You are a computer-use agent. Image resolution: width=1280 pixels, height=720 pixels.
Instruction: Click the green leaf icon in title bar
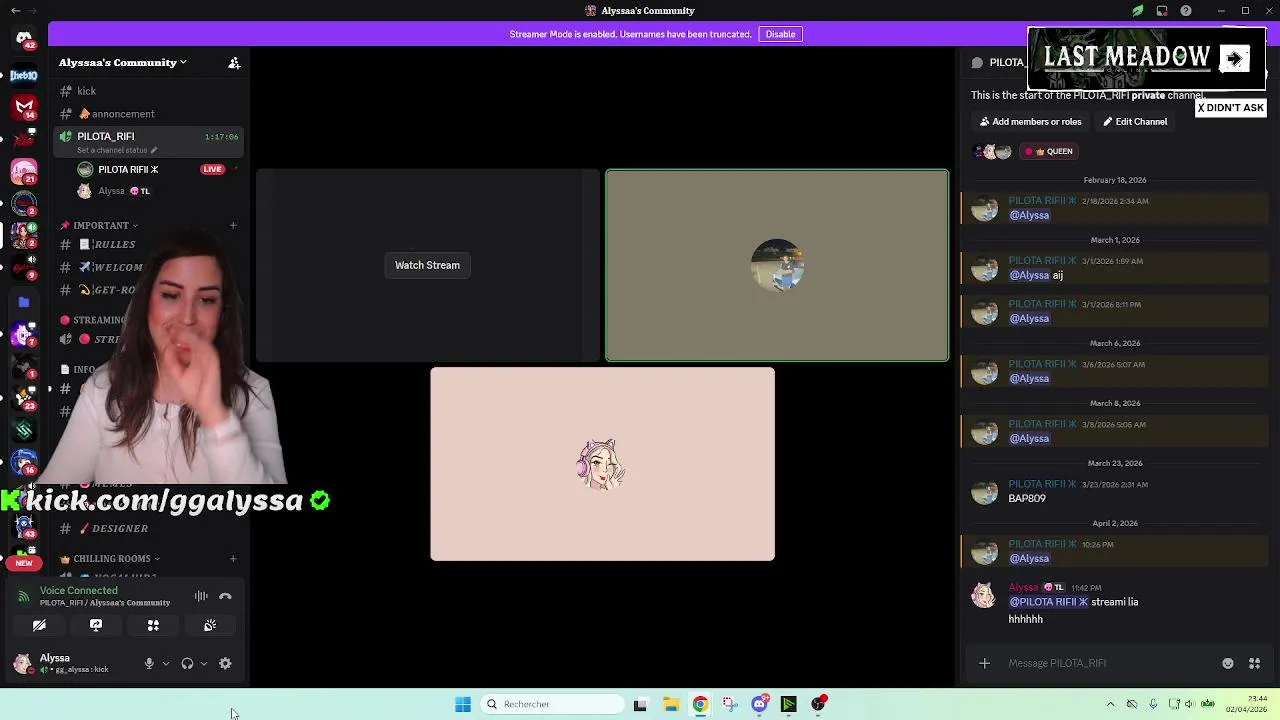pyautogui.click(x=1138, y=11)
